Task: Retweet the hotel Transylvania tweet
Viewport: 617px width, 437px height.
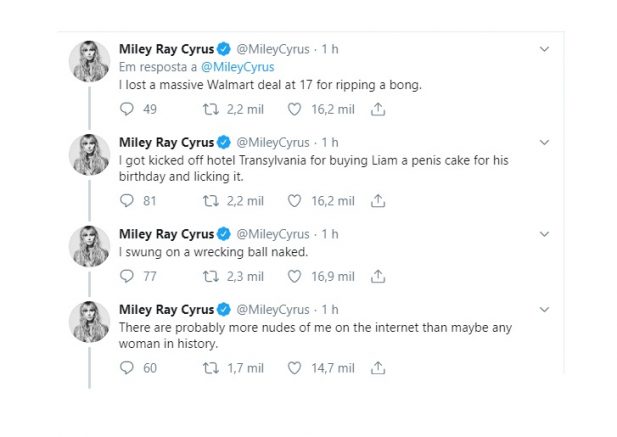Action: click(x=211, y=201)
